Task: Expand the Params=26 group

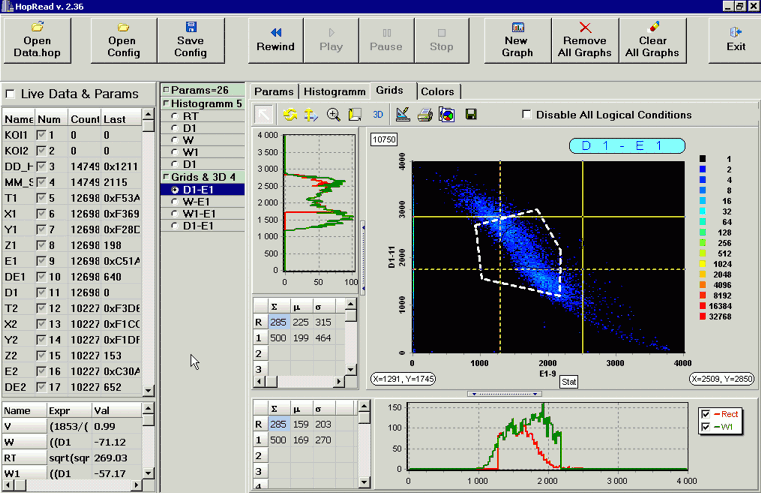Action: 166,90
